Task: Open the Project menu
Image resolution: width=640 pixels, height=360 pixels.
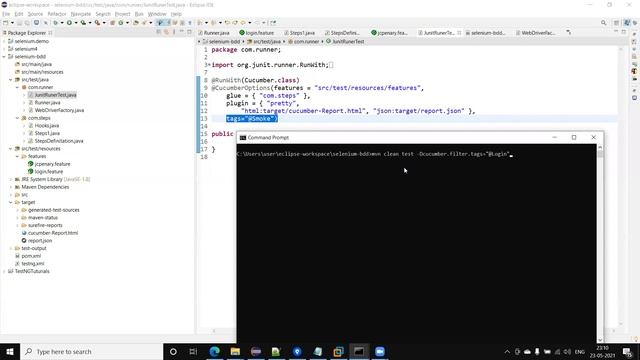Action: [122, 14]
